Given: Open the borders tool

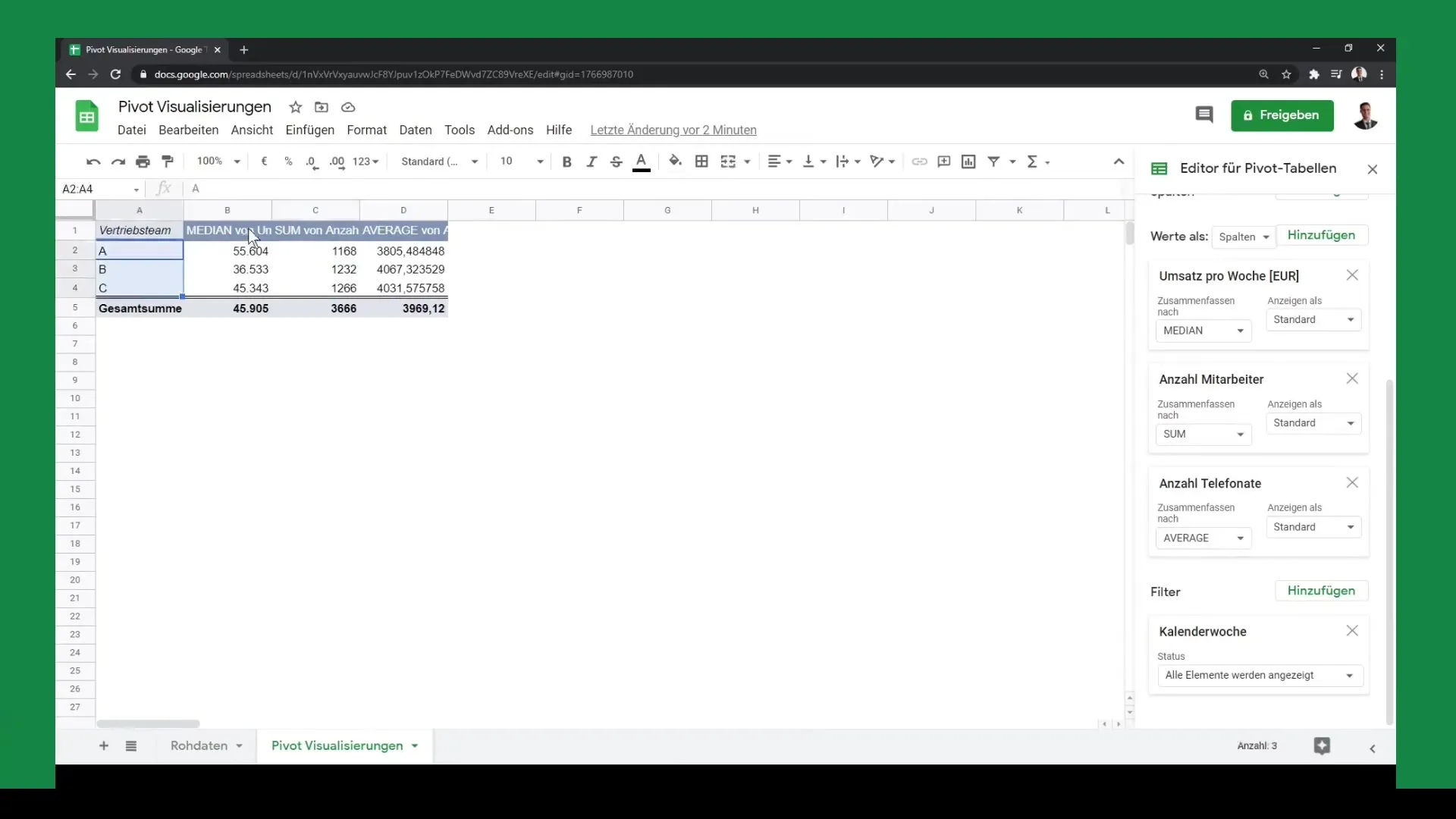Looking at the screenshot, I should click(701, 162).
